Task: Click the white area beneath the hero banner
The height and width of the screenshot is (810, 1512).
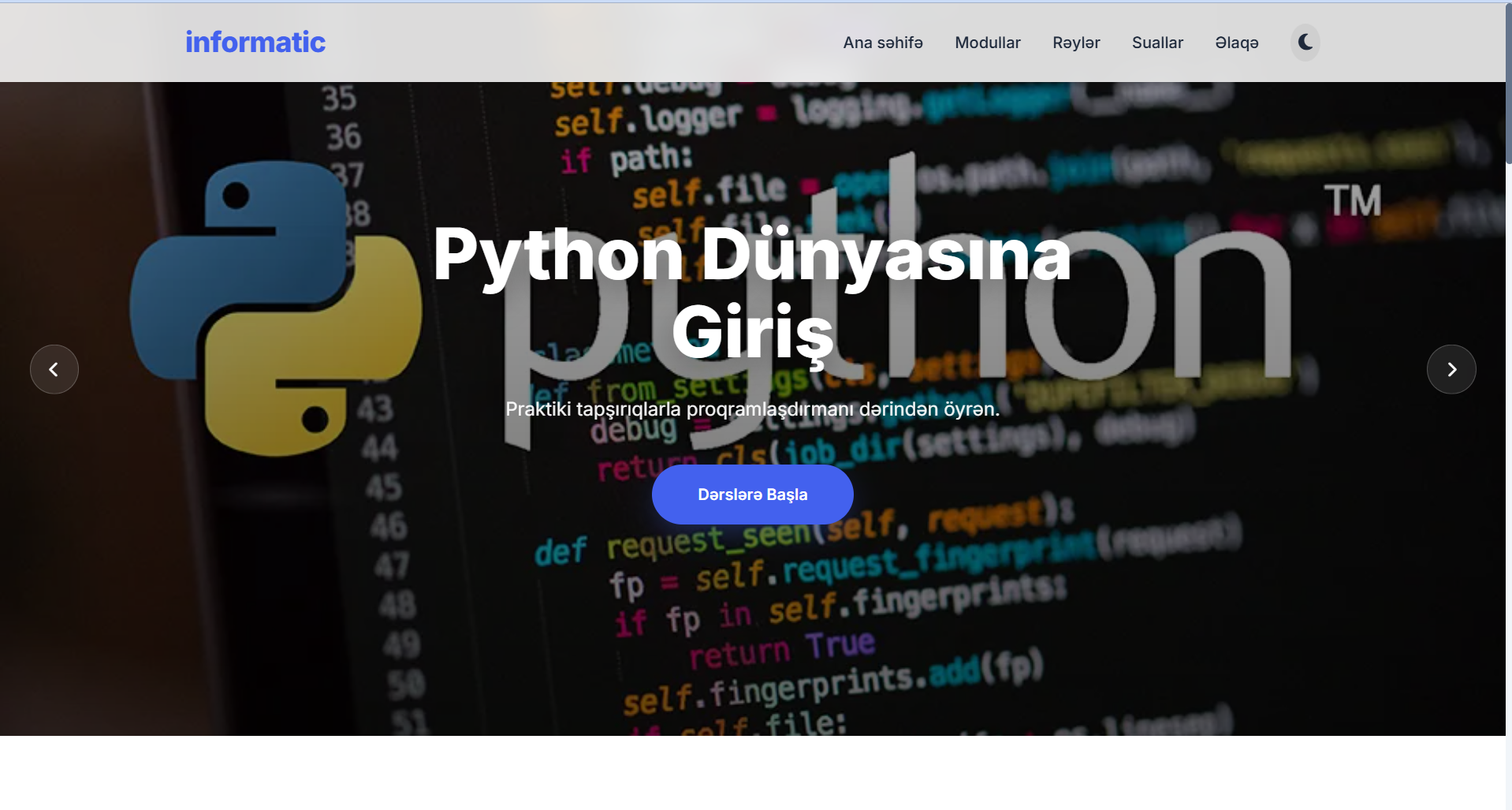Action: 751,773
